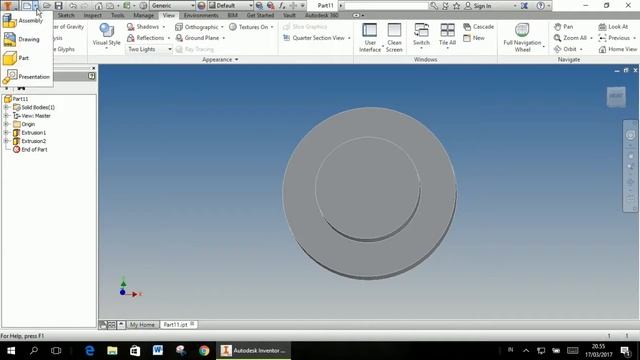Select End of Part marker
The image size is (640, 360).
tap(30, 149)
